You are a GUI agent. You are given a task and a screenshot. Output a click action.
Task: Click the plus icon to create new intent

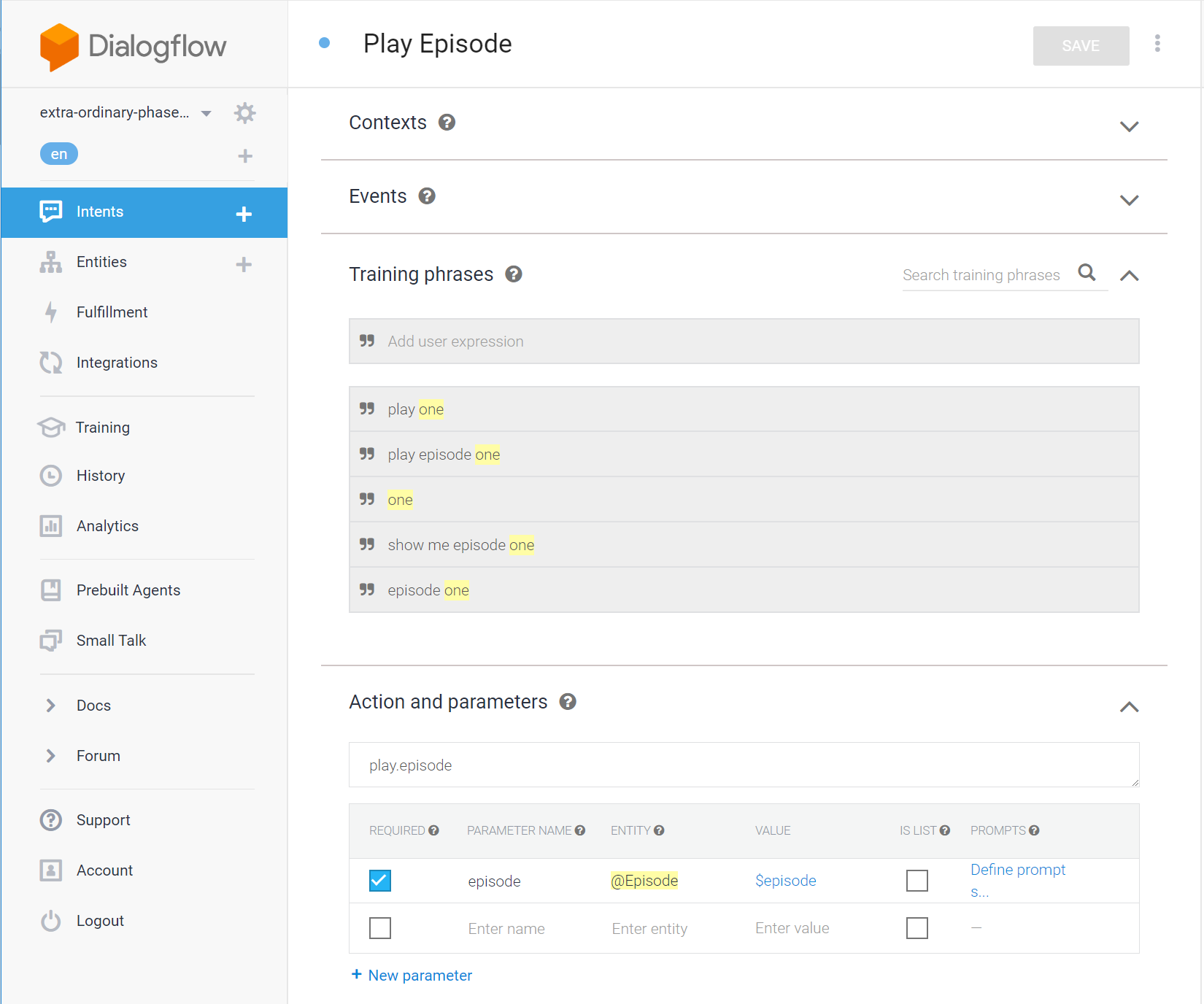tap(244, 214)
